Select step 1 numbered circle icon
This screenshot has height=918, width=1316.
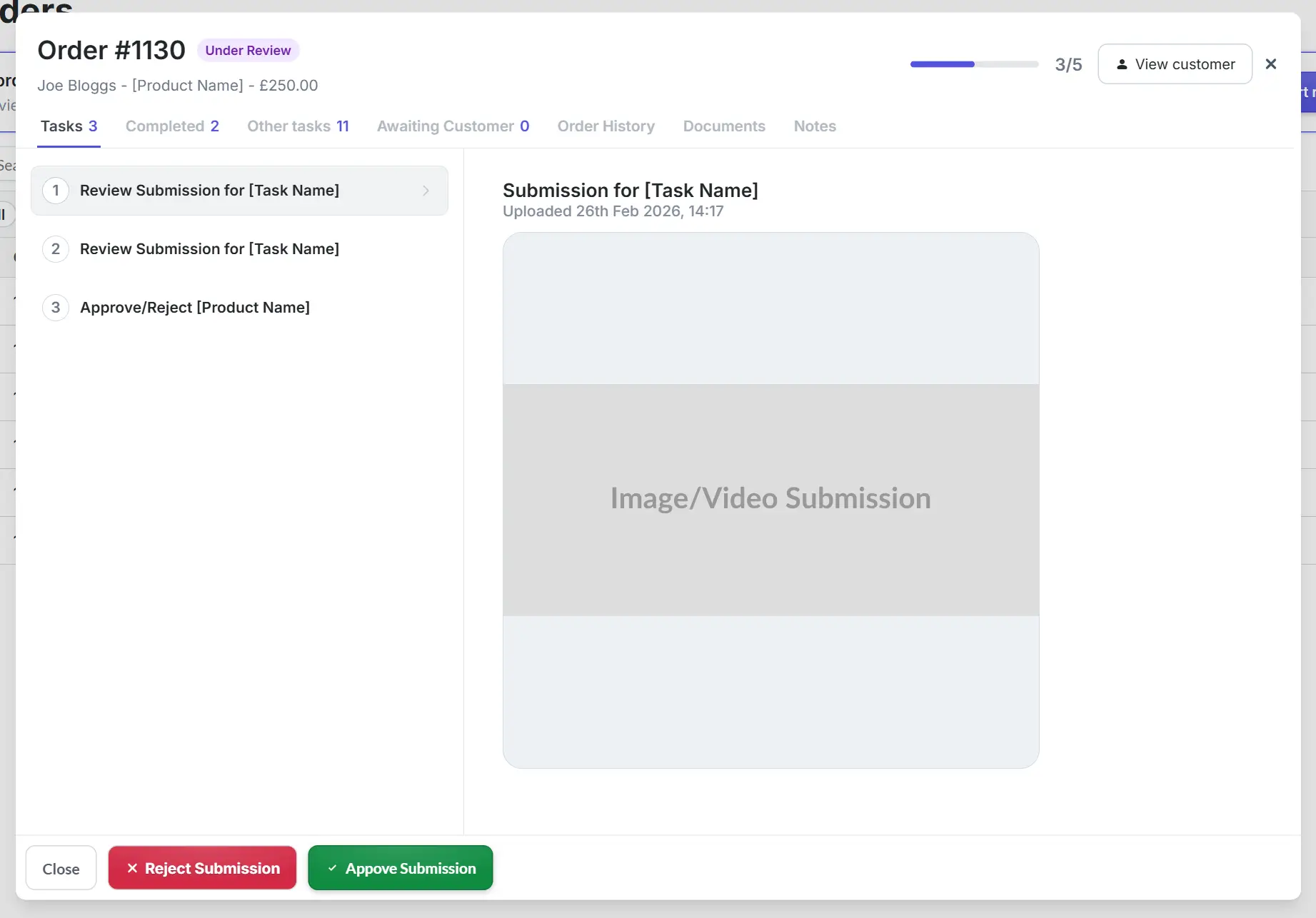pos(56,191)
